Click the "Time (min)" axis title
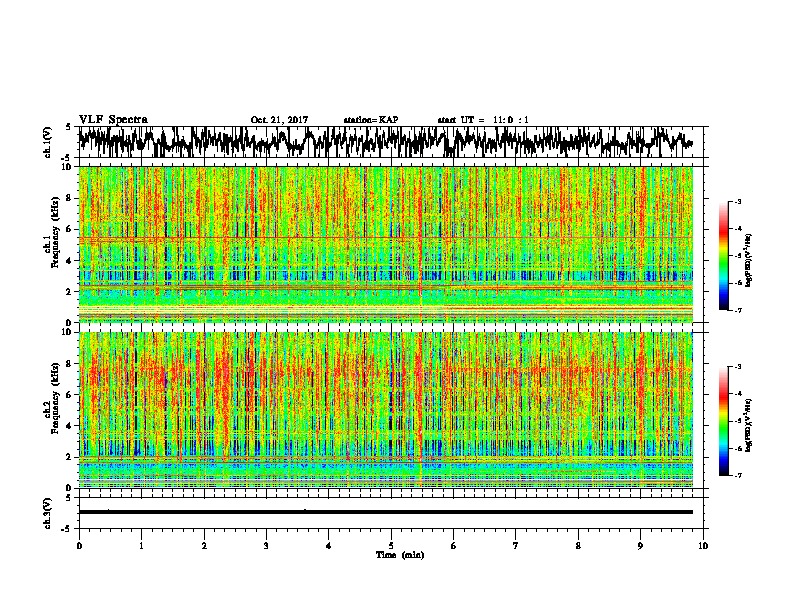 point(400,555)
